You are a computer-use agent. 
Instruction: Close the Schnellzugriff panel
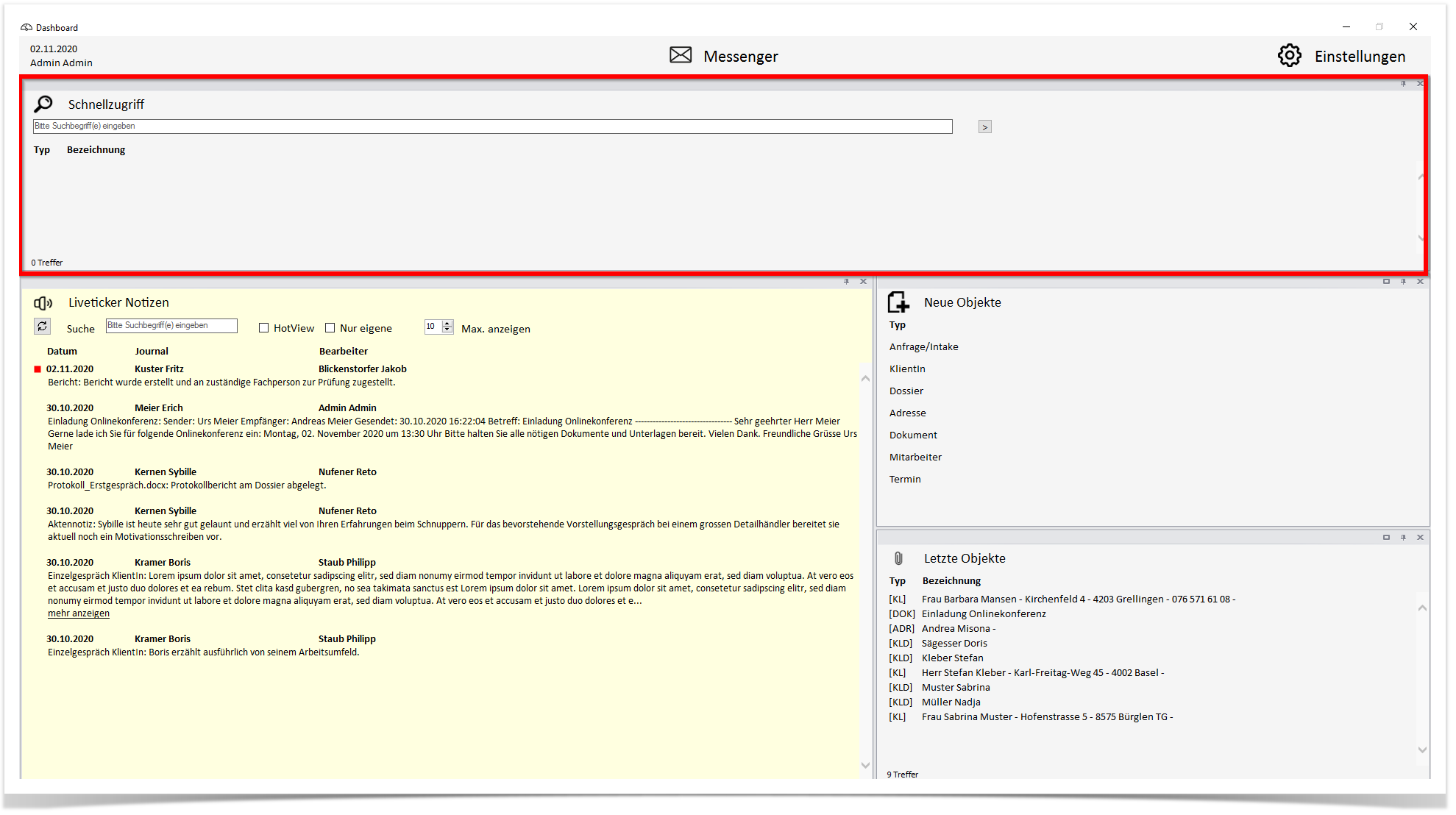tap(1420, 83)
